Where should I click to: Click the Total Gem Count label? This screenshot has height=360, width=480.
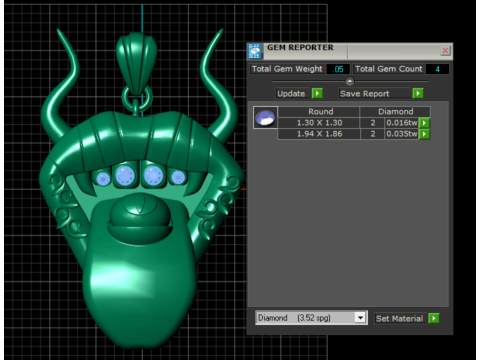[x=389, y=69]
